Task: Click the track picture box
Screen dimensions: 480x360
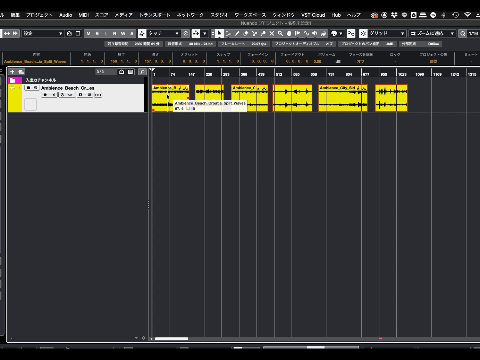Action: pos(30,105)
